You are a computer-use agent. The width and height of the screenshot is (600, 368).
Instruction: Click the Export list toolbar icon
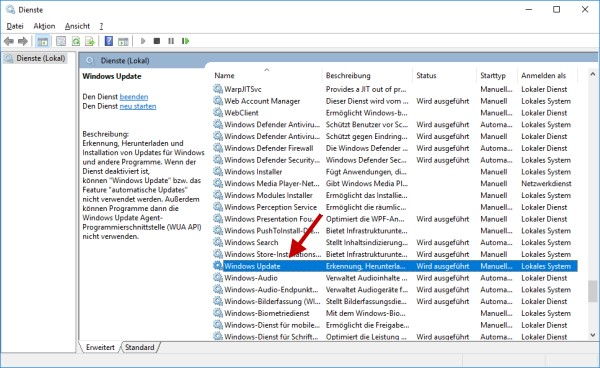(90, 41)
